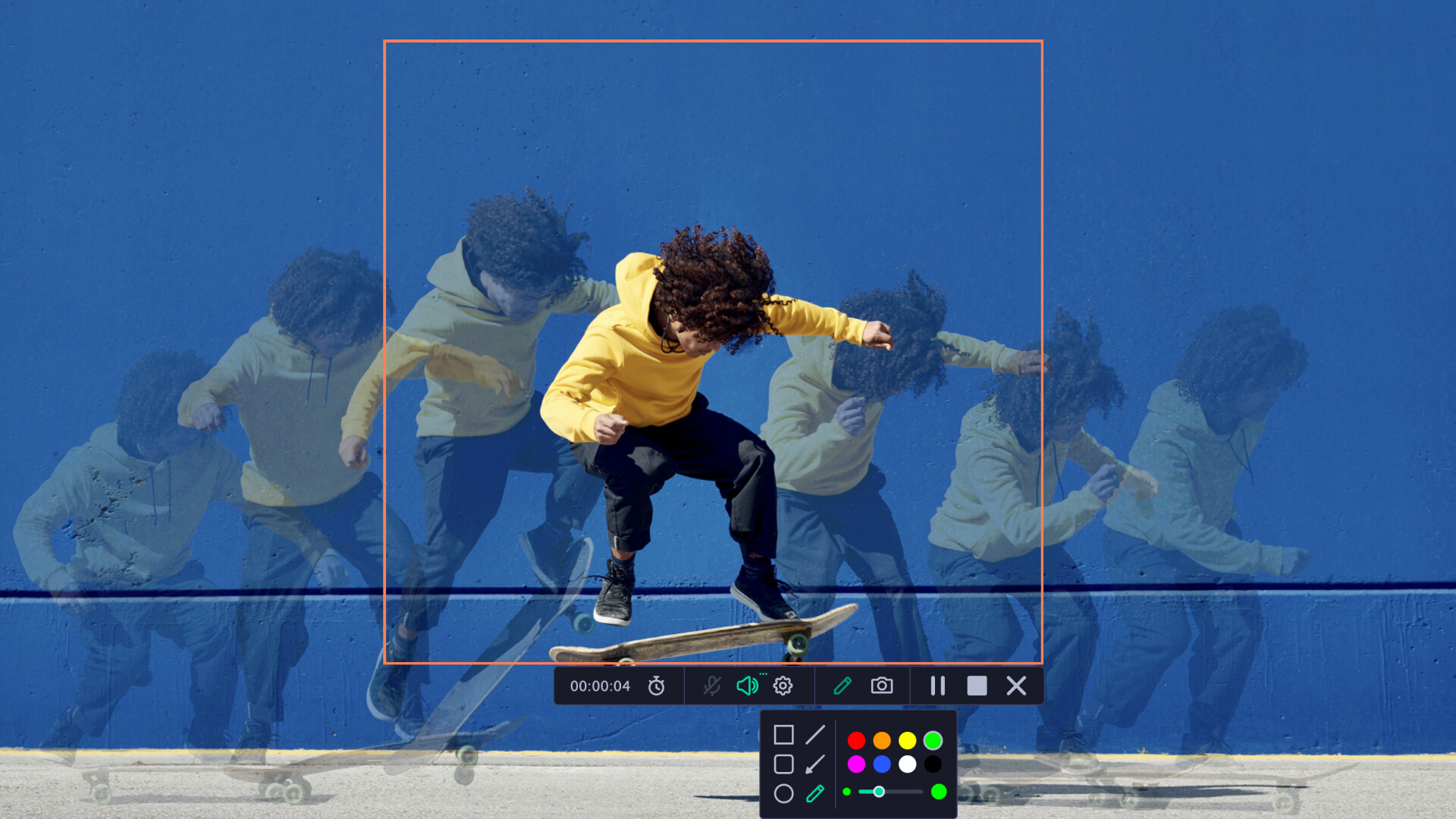Image resolution: width=1456 pixels, height=819 pixels.
Task: Select the rounded rectangle shape tool
Action: click(783, 764)
